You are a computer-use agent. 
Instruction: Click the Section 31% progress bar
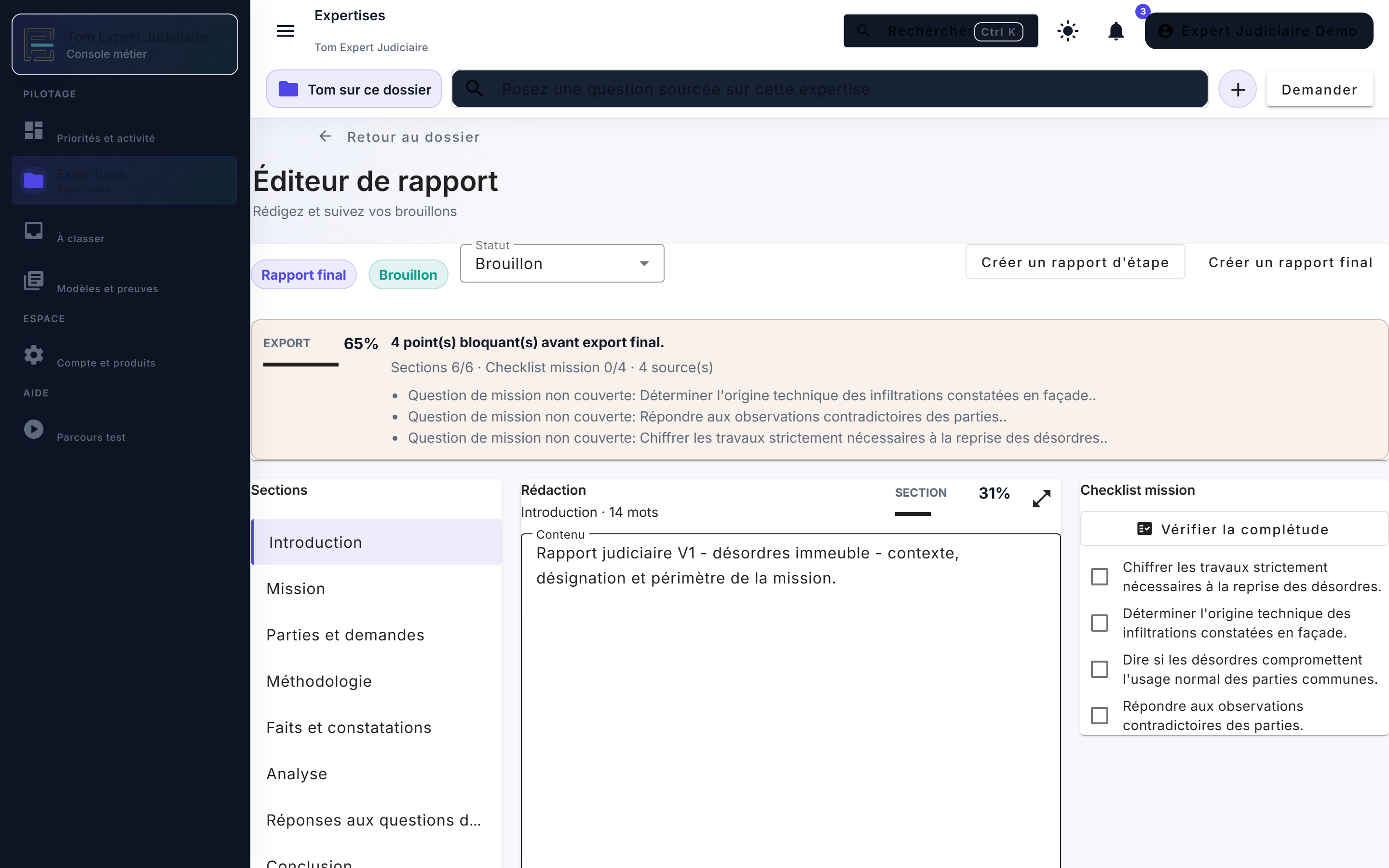click(x=912, y=514)
